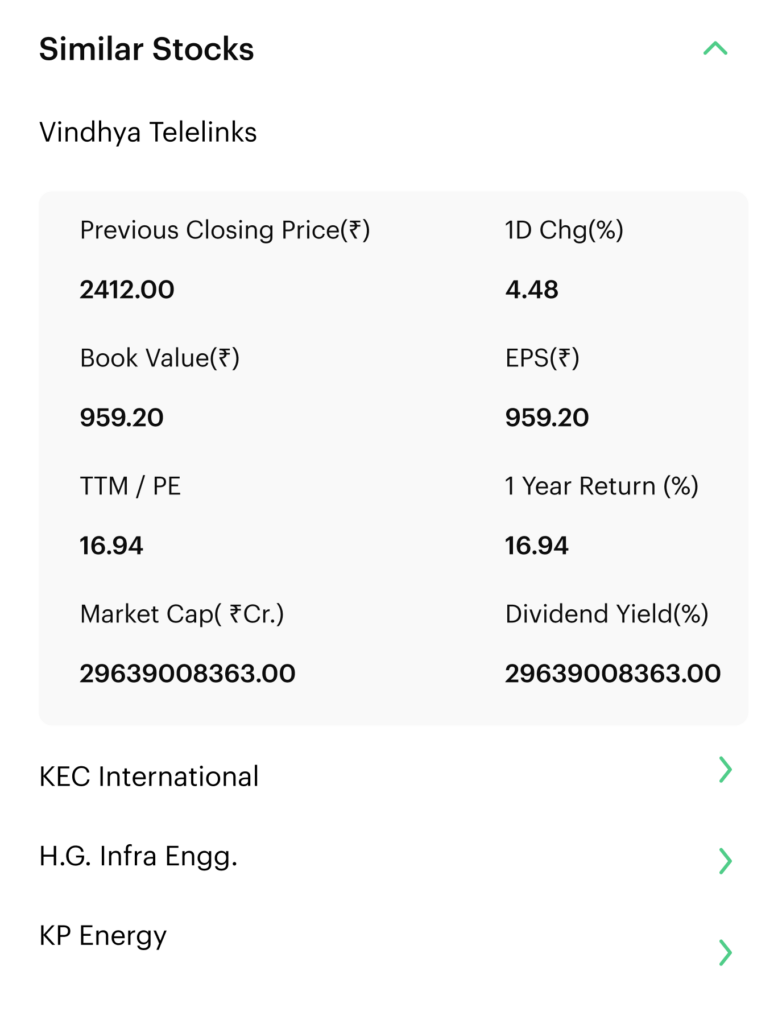Expand the KP Energy chevron arrow
This screenshot has width=778, height=1024.
point(726,952)
